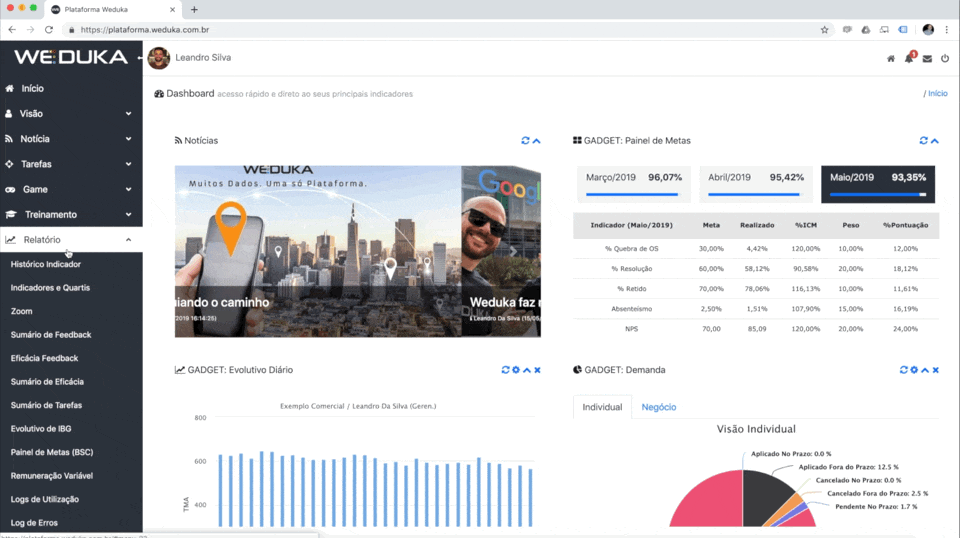Switch to Individual demand tab
Viewport: 960px width, 538px height.
click(602, 407)
